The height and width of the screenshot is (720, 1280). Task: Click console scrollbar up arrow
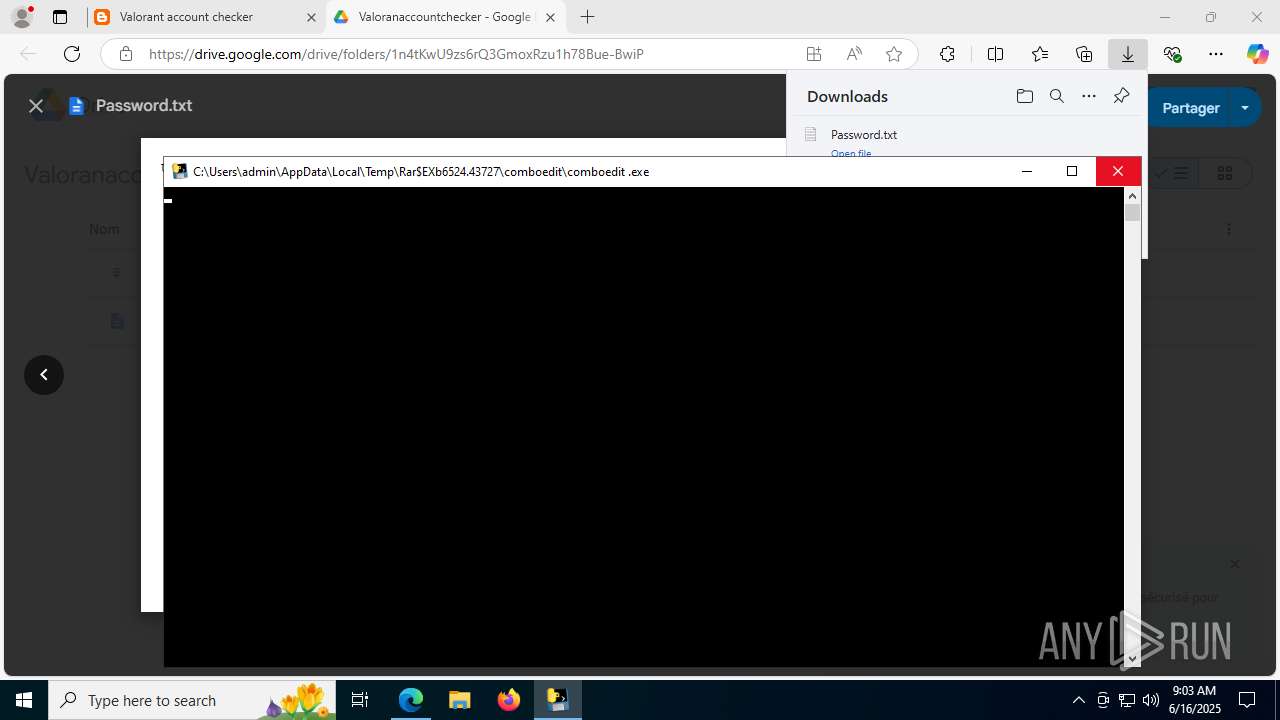[x=1132, y=196]
